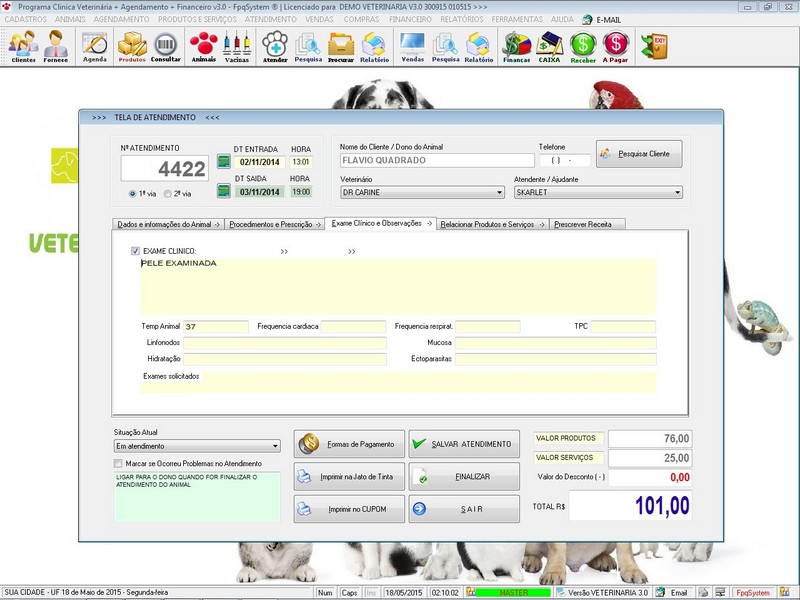Open the Animais paw icon
800x600 pixels.
click(x=204, y=46)
